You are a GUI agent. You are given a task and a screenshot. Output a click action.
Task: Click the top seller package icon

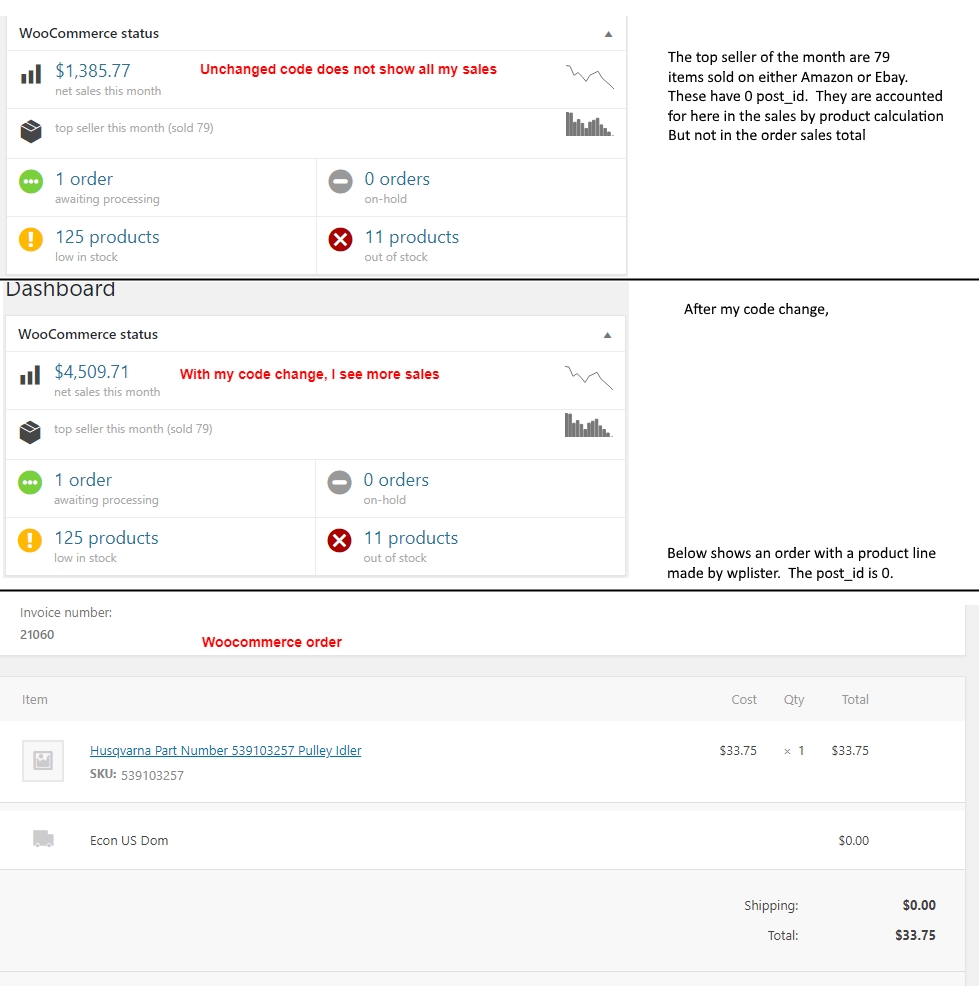(30, 130)
